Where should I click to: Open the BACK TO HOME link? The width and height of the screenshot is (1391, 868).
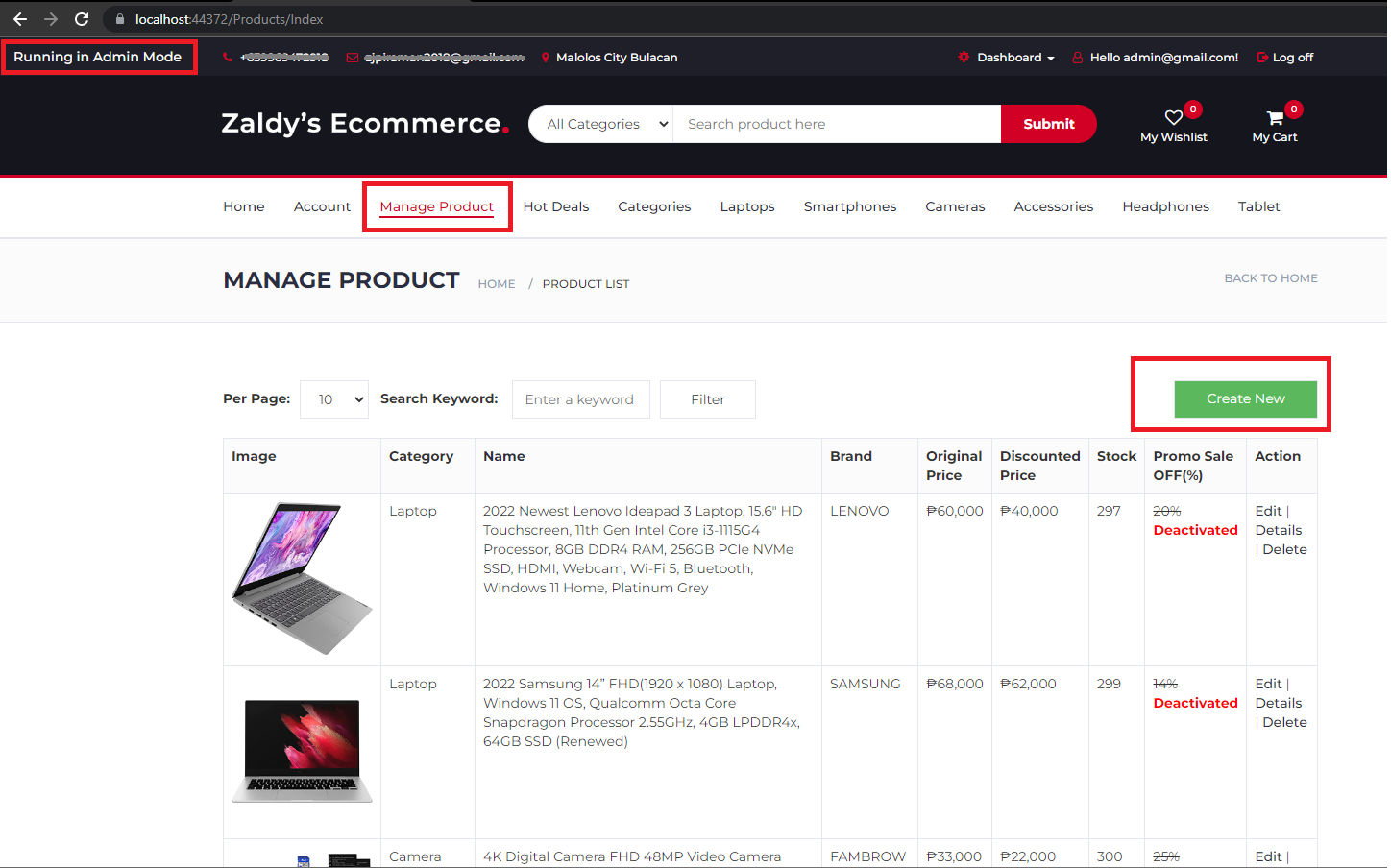[1270, 277]
